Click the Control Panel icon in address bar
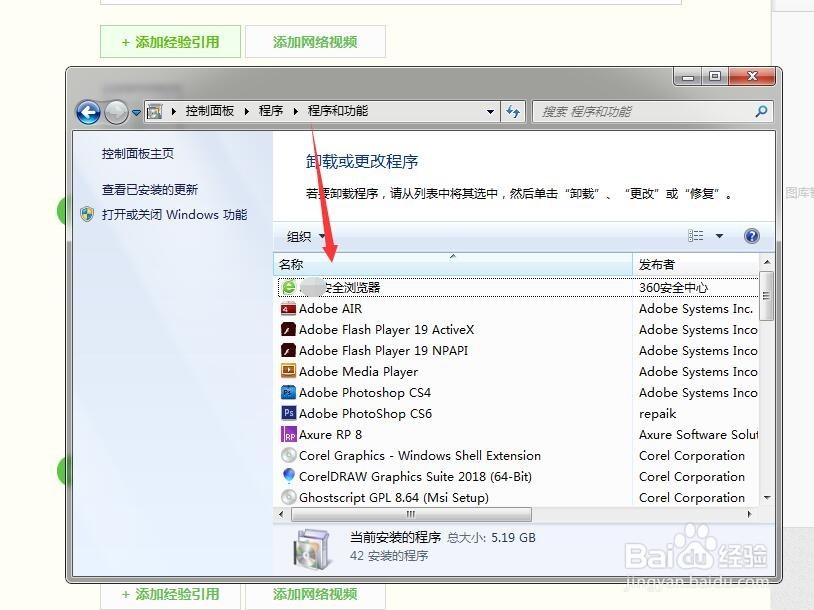Viewport: 814px width, 610px height. (154, 111)
